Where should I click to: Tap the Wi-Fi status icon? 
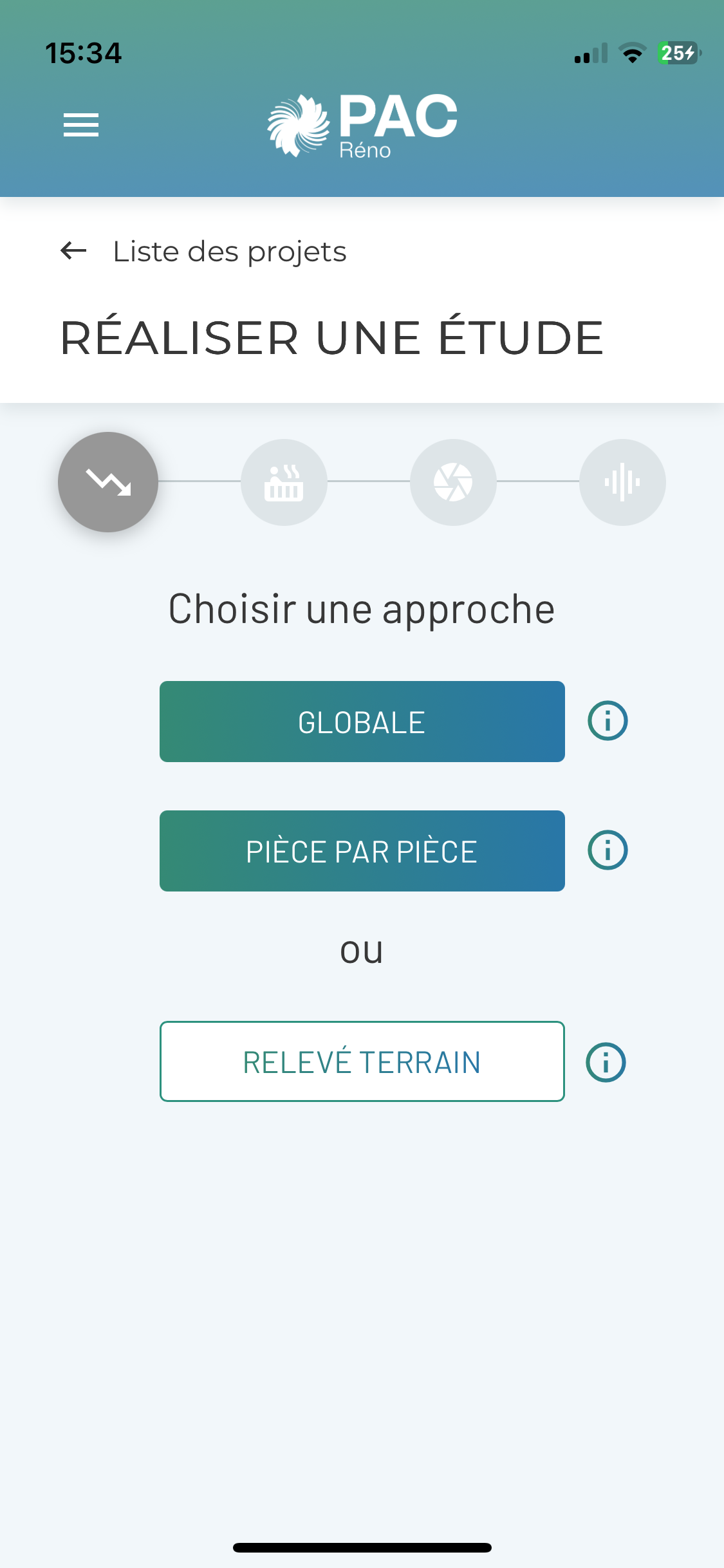[x=633, y=53]
